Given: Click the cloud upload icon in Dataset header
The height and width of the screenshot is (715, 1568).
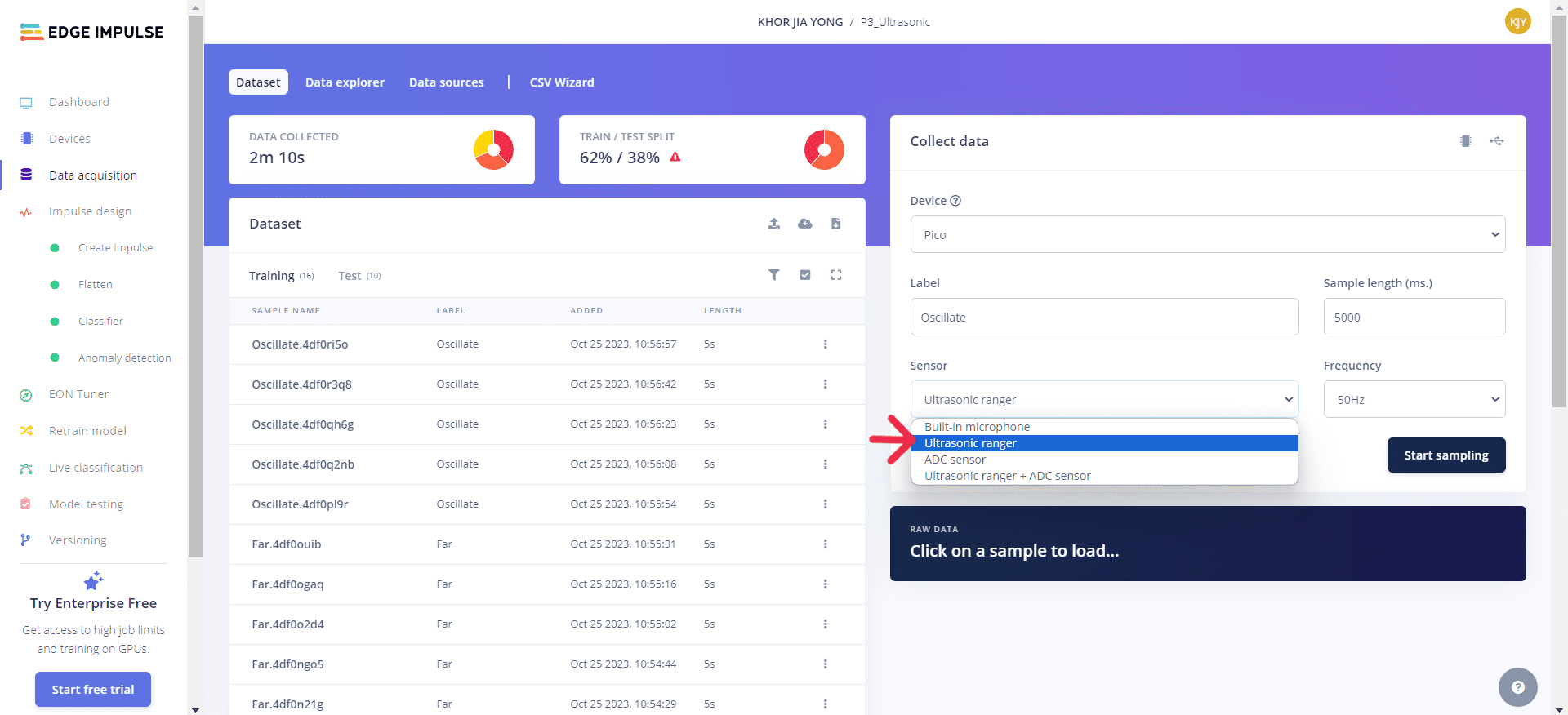Looking at the screenshot, I should pyautogui.click(x=804, y=224).
